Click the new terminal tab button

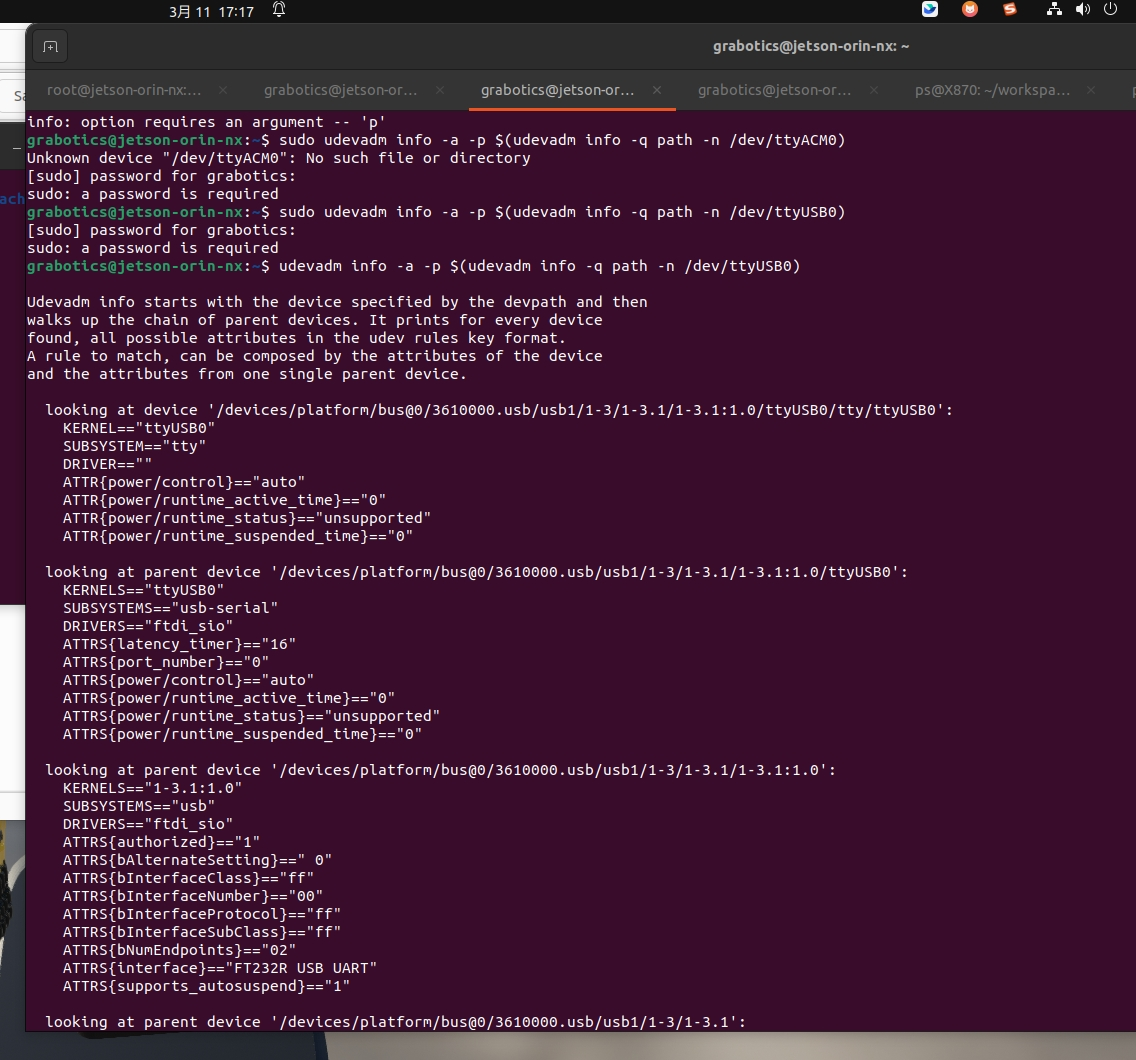click(x=50, y=47)
